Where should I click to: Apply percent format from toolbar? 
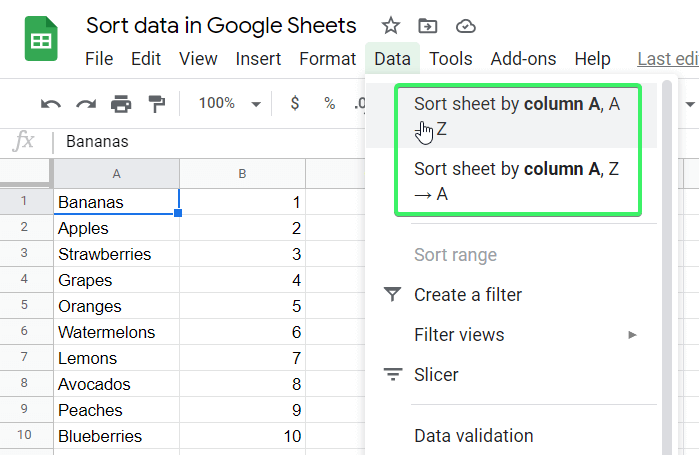(x=329, y=104)
